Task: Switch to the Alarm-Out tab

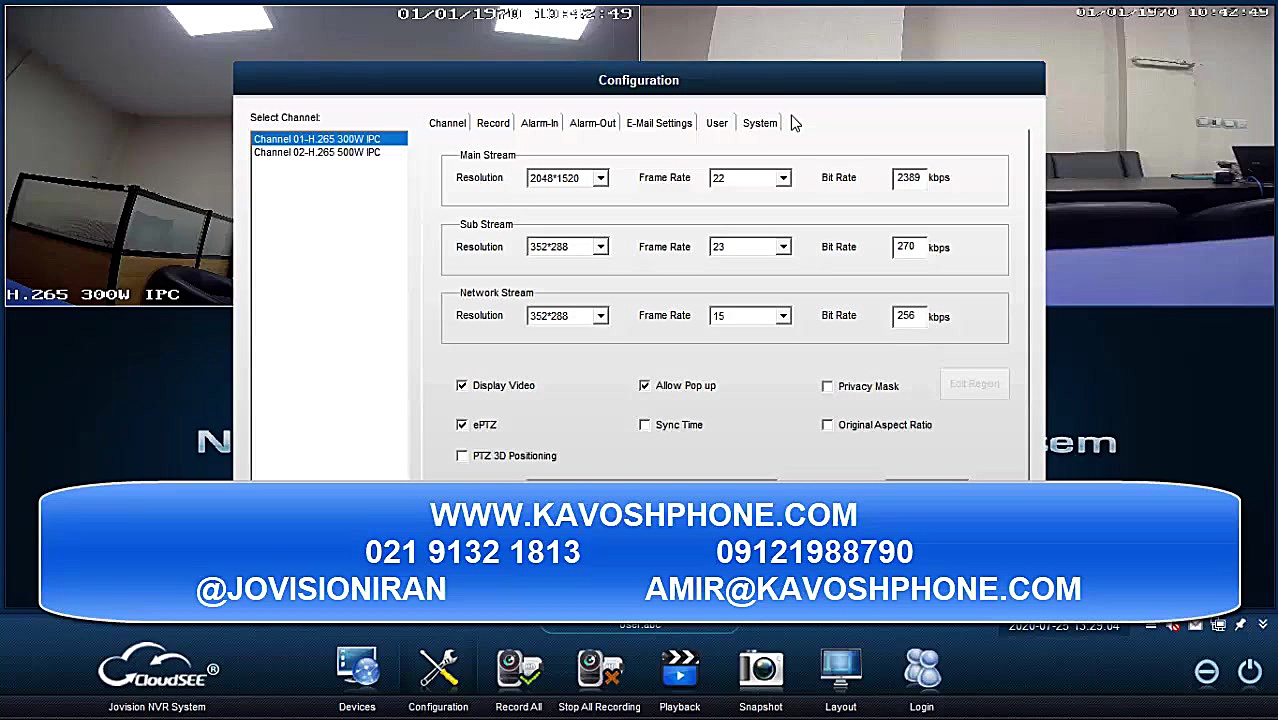Action: pos(592,123)
